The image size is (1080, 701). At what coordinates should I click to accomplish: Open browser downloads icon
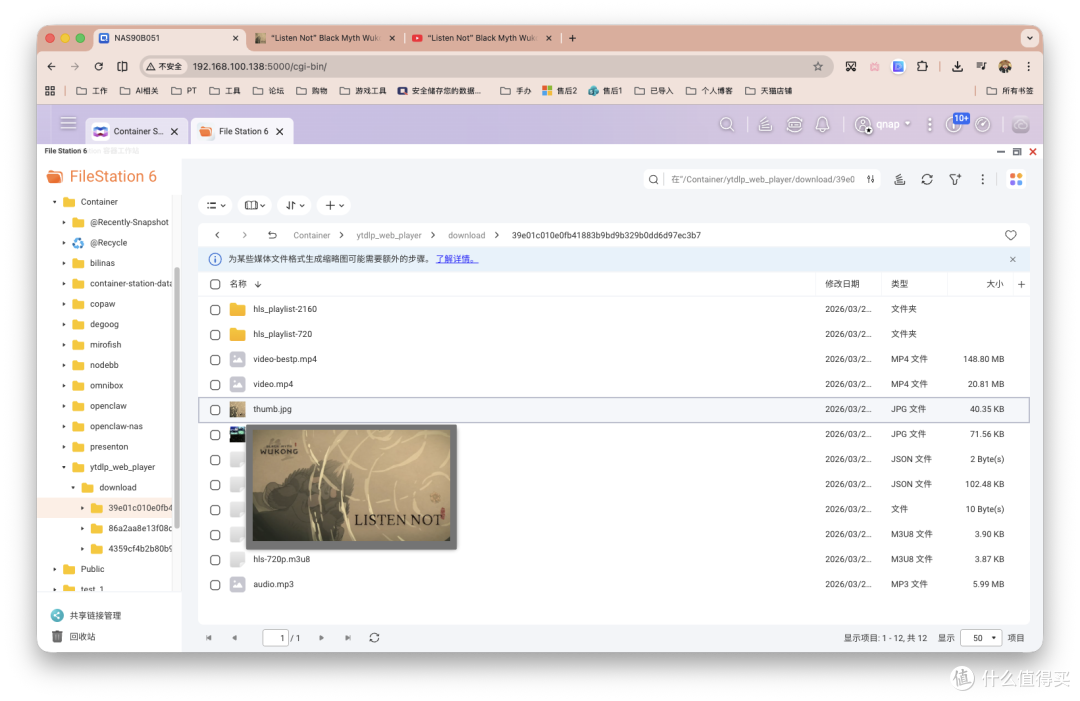pos(957,66)
